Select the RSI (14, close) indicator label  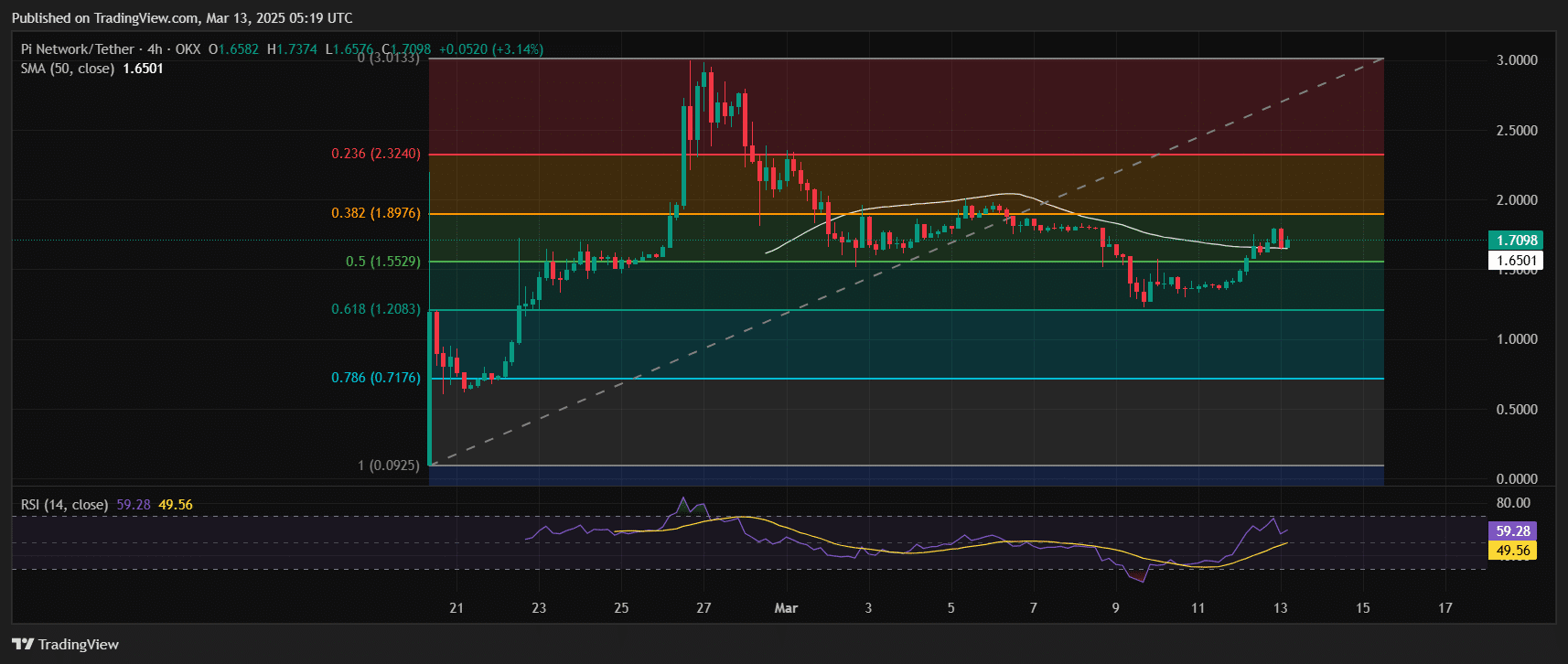65,505
